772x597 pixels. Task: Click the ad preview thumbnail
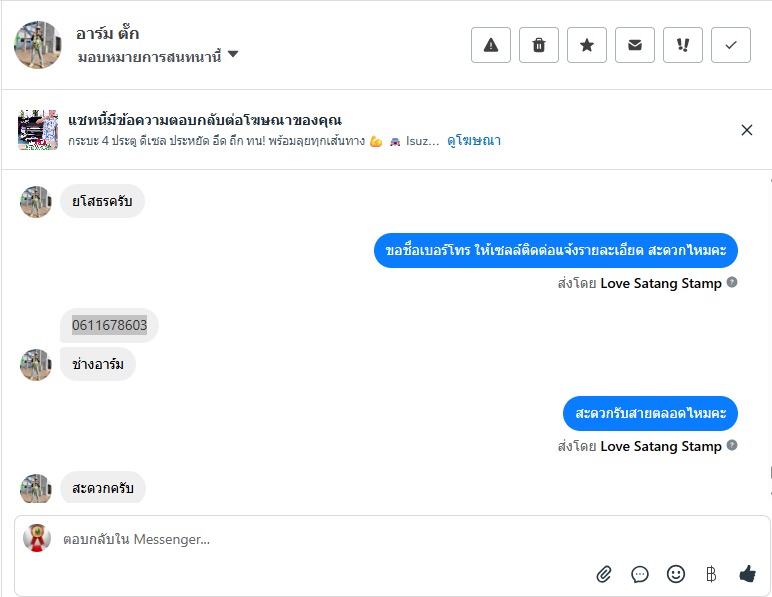[x=38, y=130]
